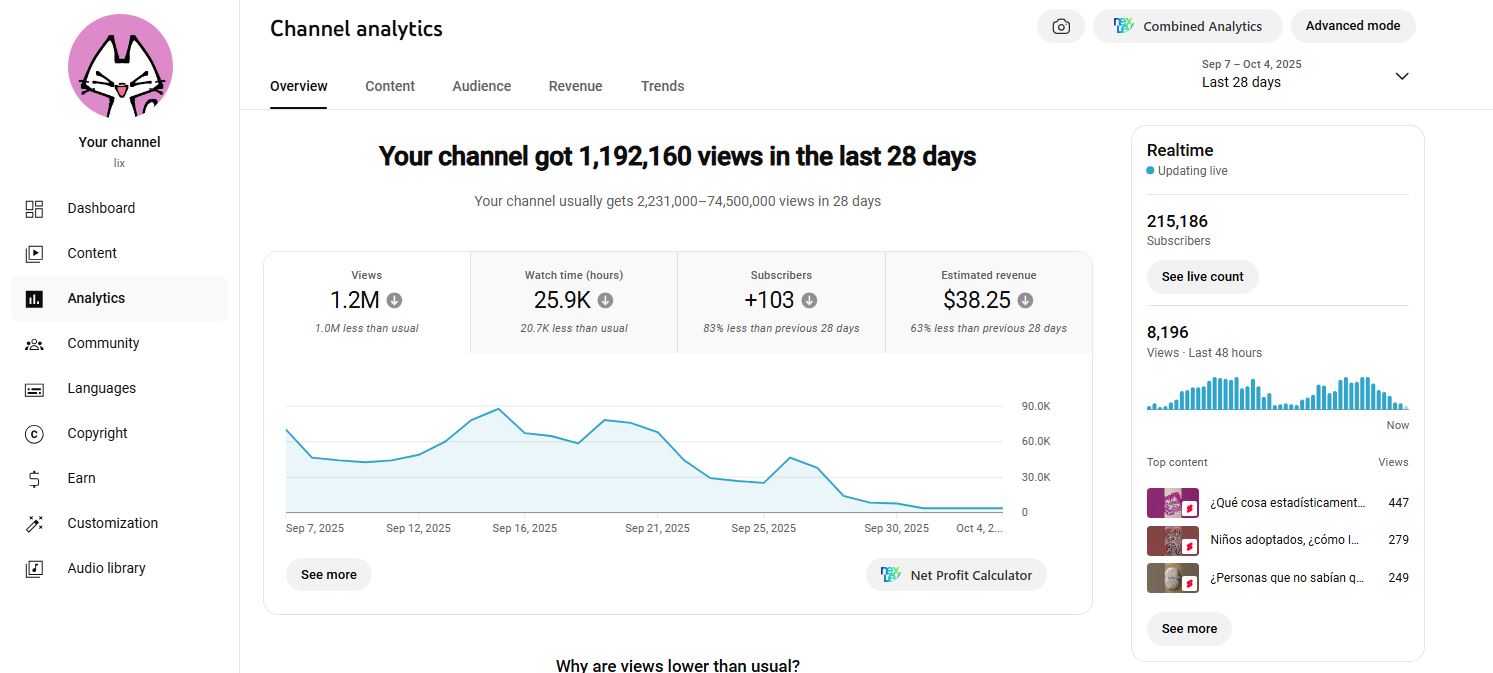Click See live count button
Viewport: 1493px width, 673px height.
click(1202, 277)
